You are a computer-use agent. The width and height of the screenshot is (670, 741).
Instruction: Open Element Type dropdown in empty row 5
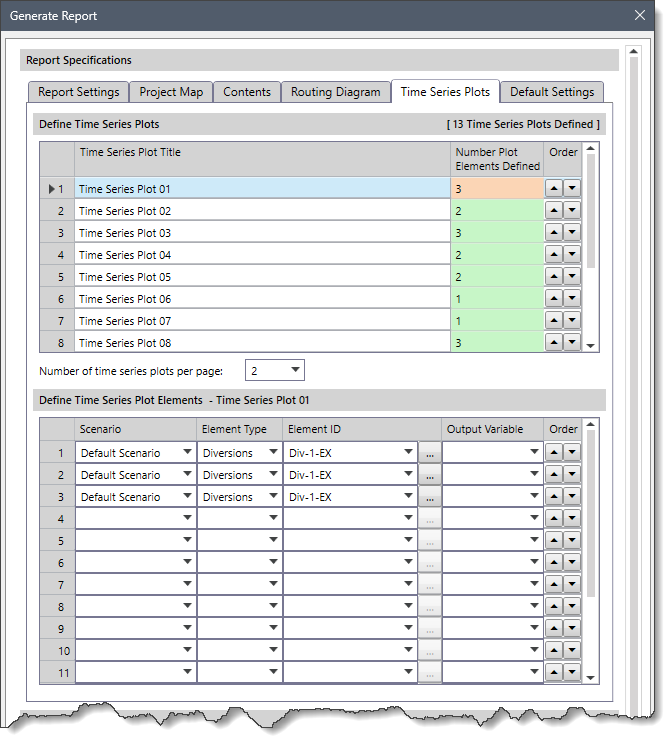(273, 540)
